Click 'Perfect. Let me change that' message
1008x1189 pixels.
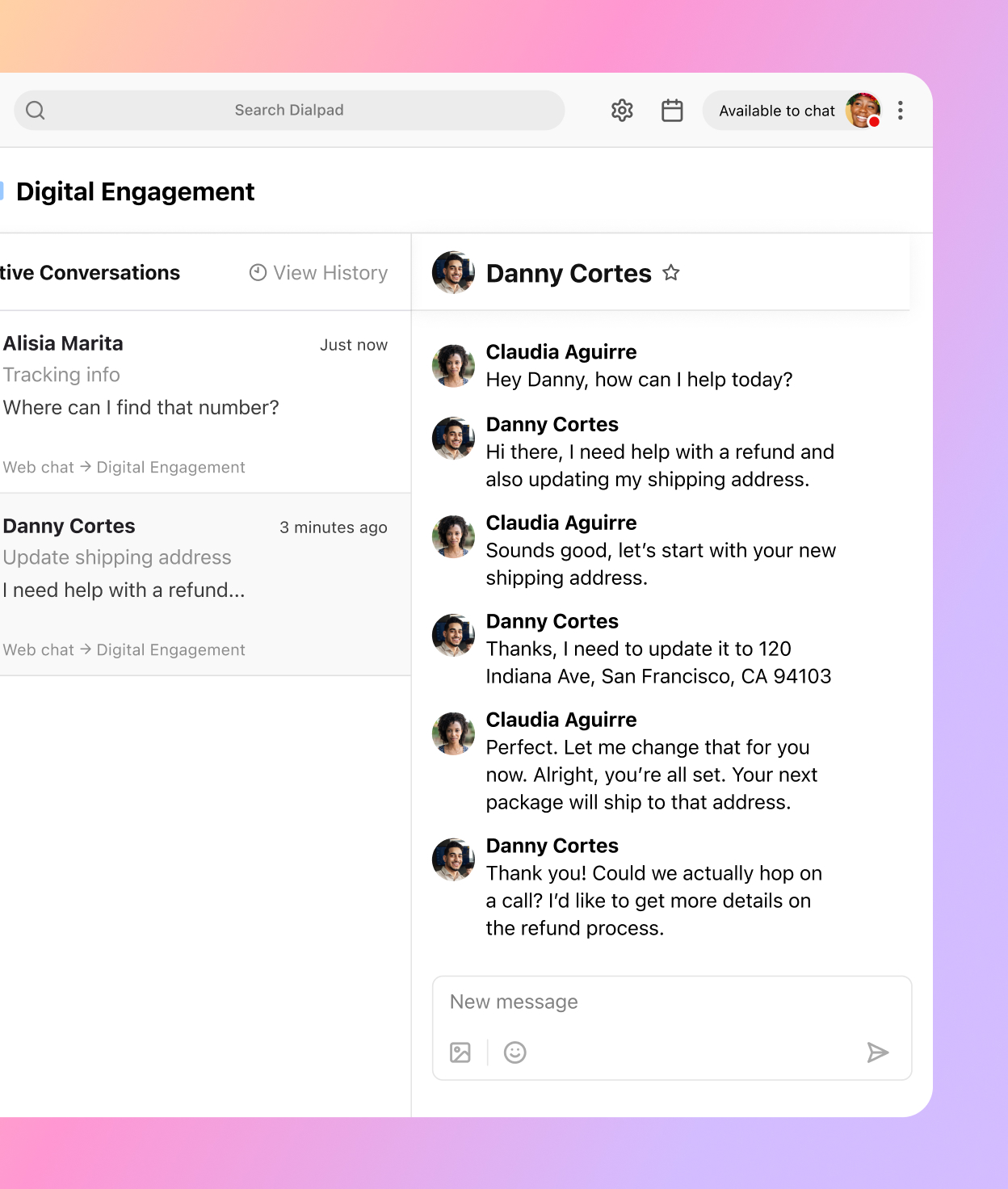(652, 775)
